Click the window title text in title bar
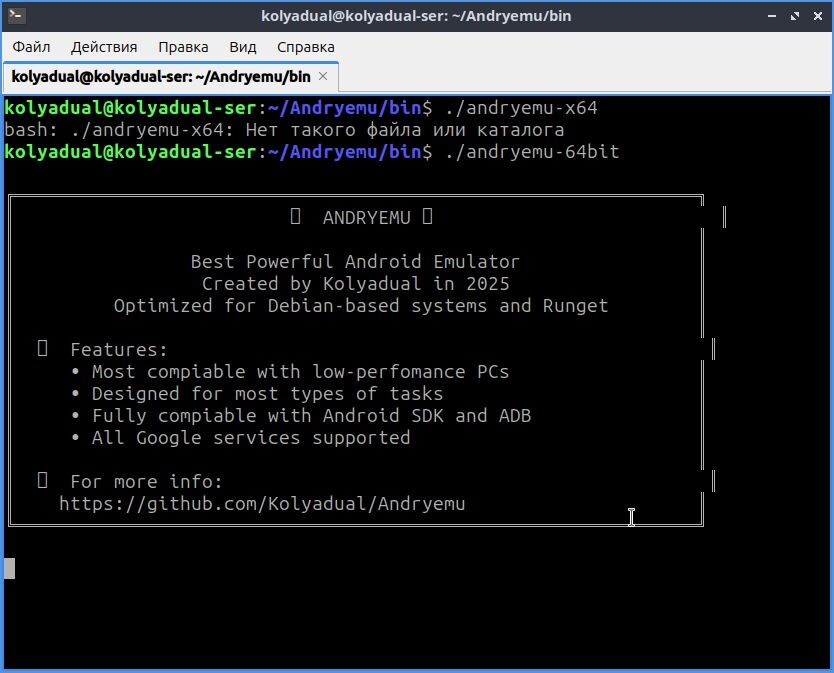The width and height of the screenshot is (834, 673). [x=416, y=16]
